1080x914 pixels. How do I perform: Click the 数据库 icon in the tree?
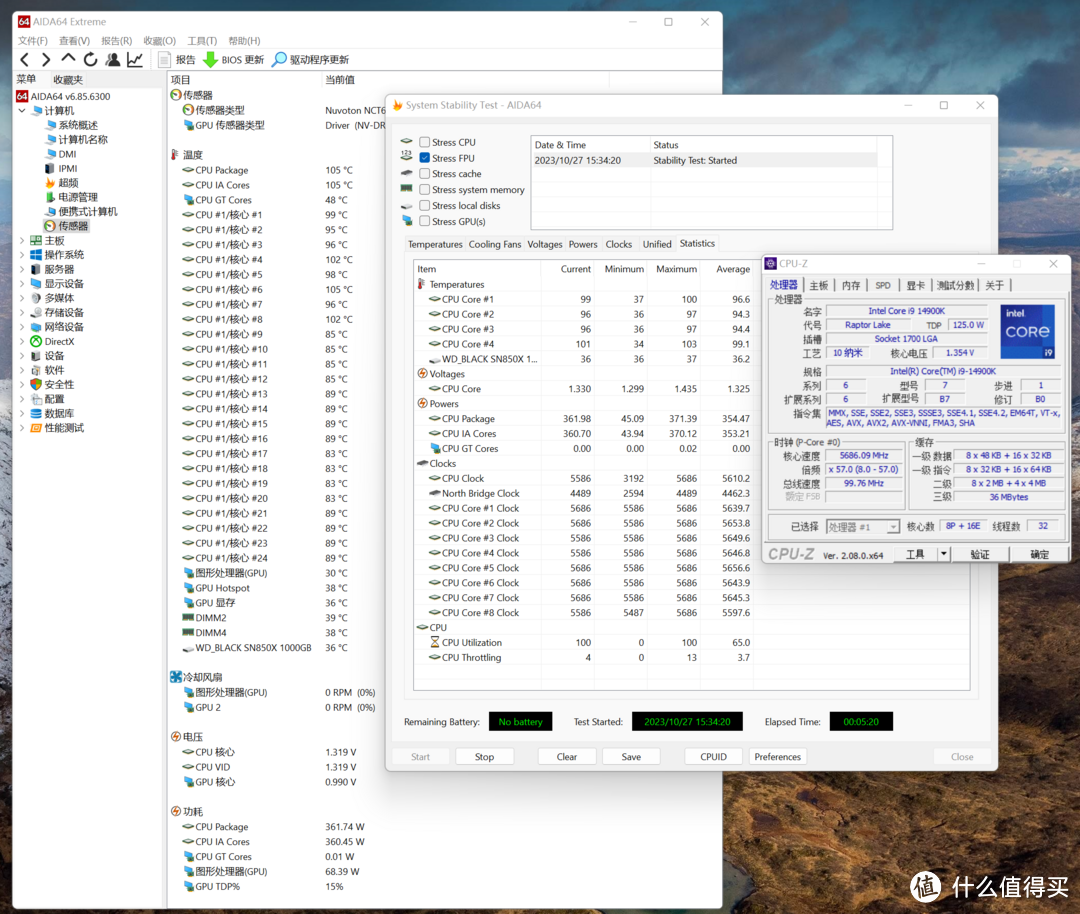coord(36,413)
